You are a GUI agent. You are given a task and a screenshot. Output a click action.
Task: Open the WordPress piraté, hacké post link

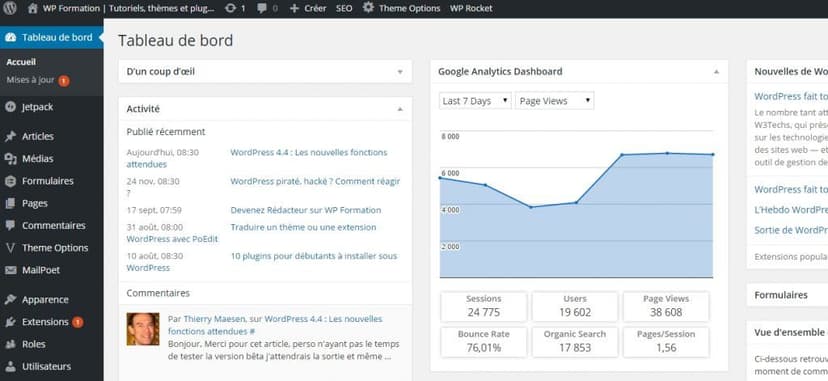[x=315, y=182]
